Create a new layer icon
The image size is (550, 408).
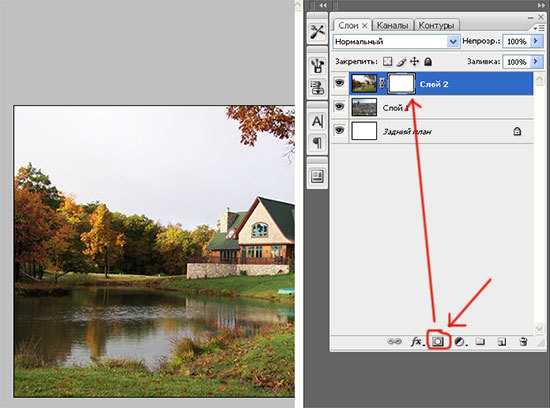click(502, 341)
